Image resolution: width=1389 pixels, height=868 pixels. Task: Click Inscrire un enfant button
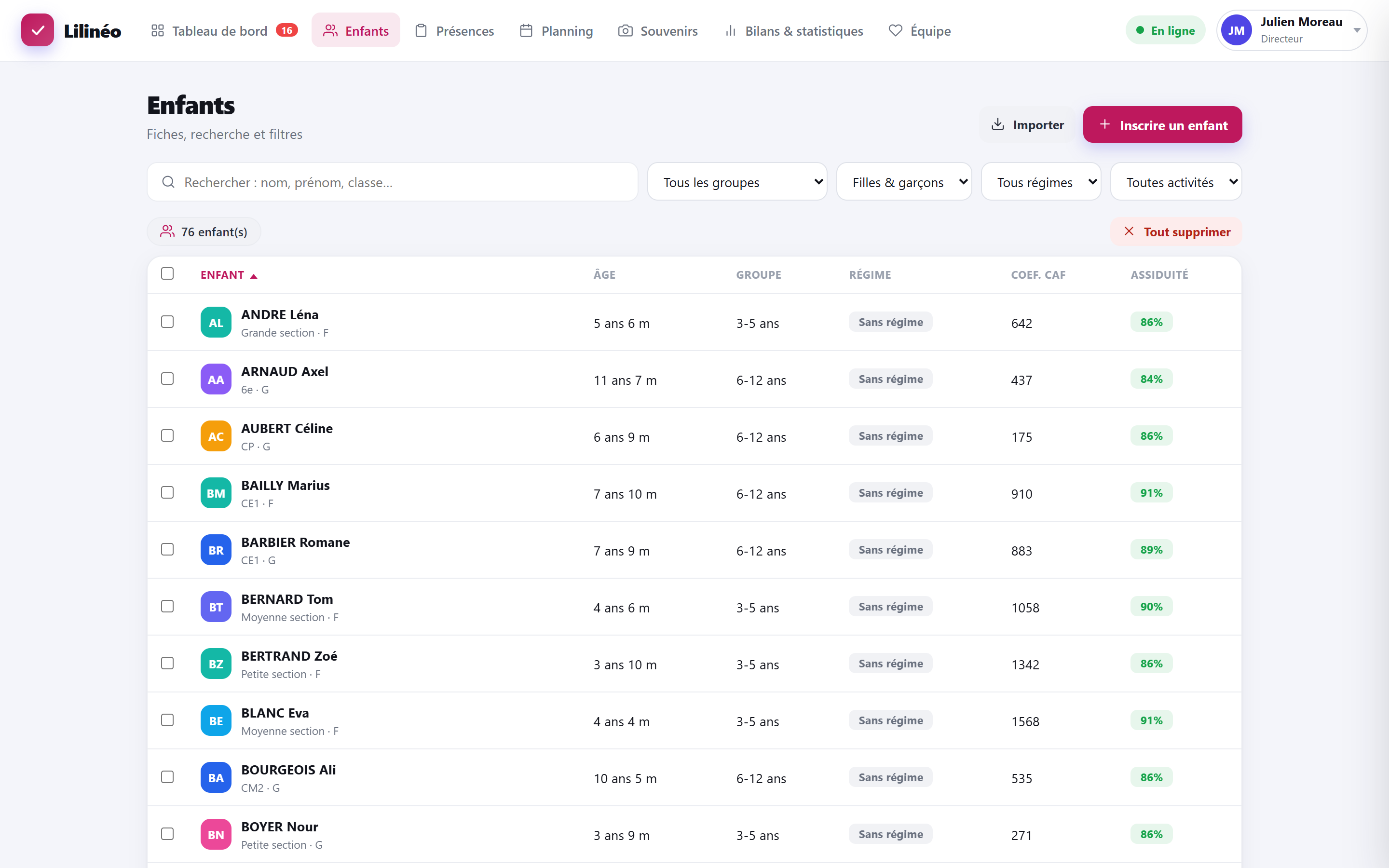tap(1162, 124)
